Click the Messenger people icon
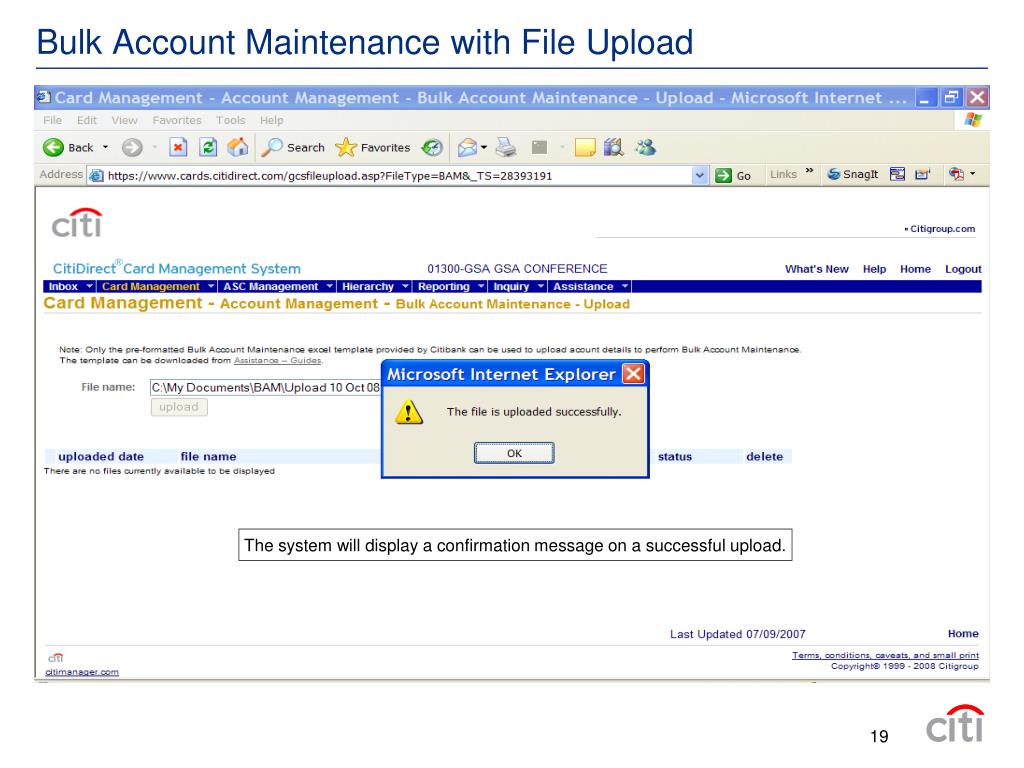 tap(645, 148)
